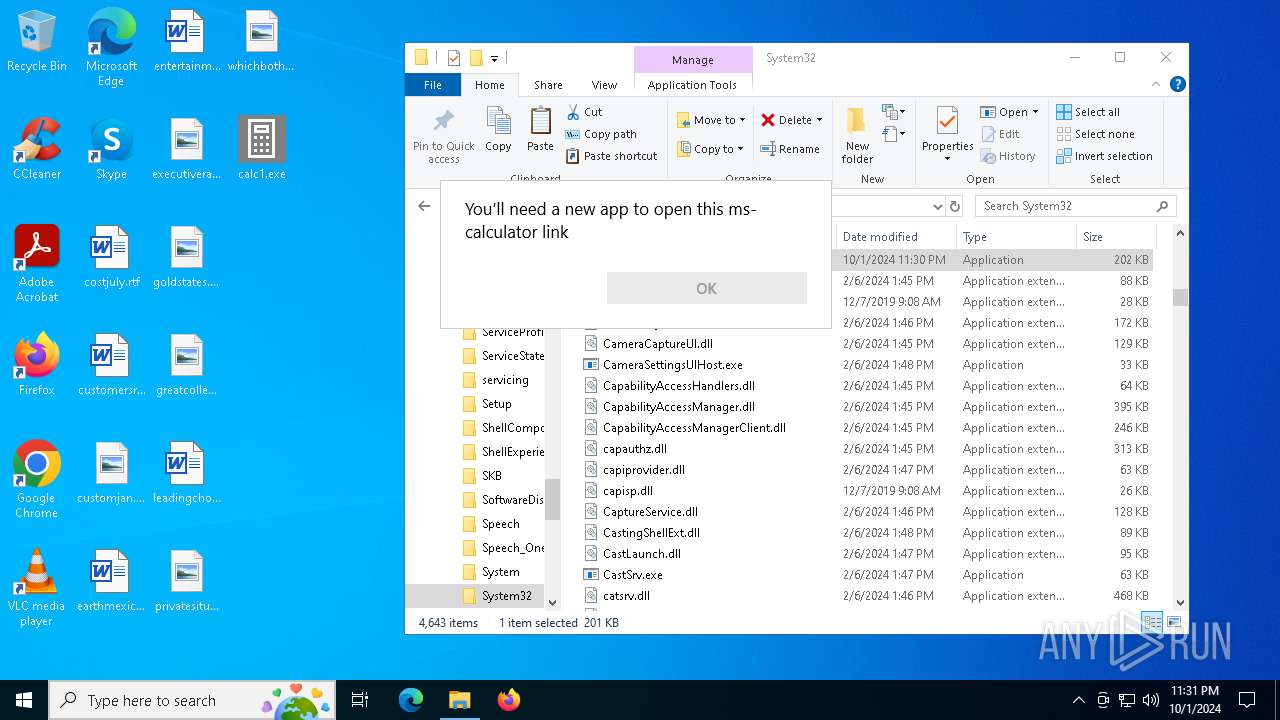Open the Properties ribbon button

947,136
